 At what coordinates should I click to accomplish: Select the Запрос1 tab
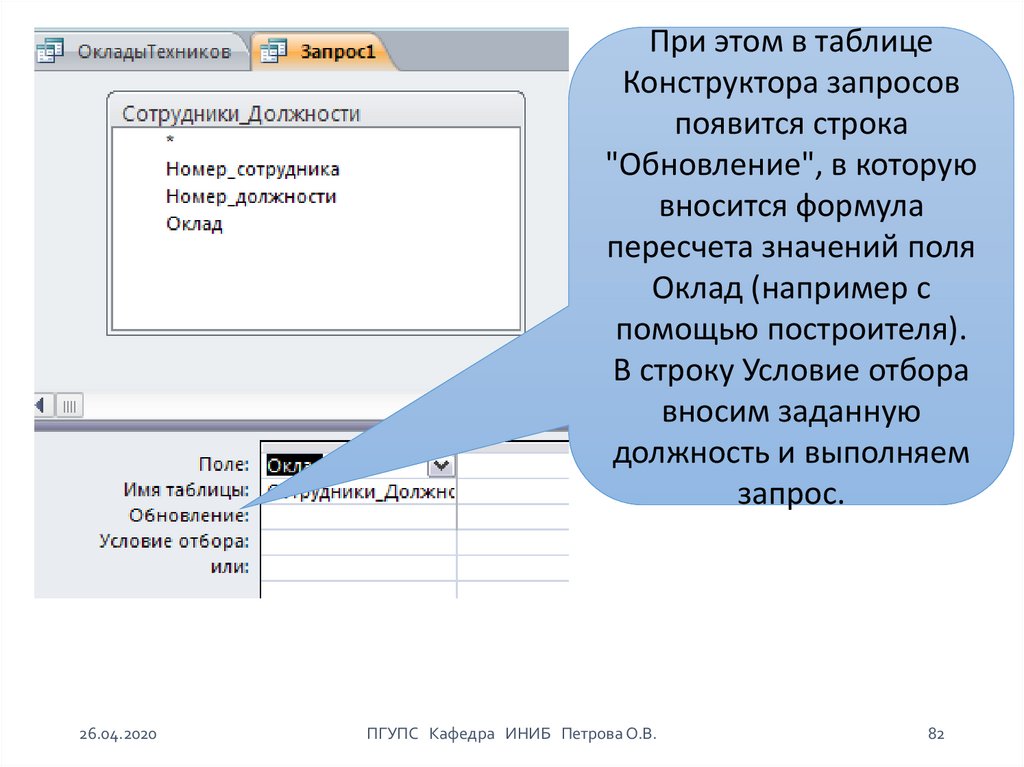coord(338,51)
